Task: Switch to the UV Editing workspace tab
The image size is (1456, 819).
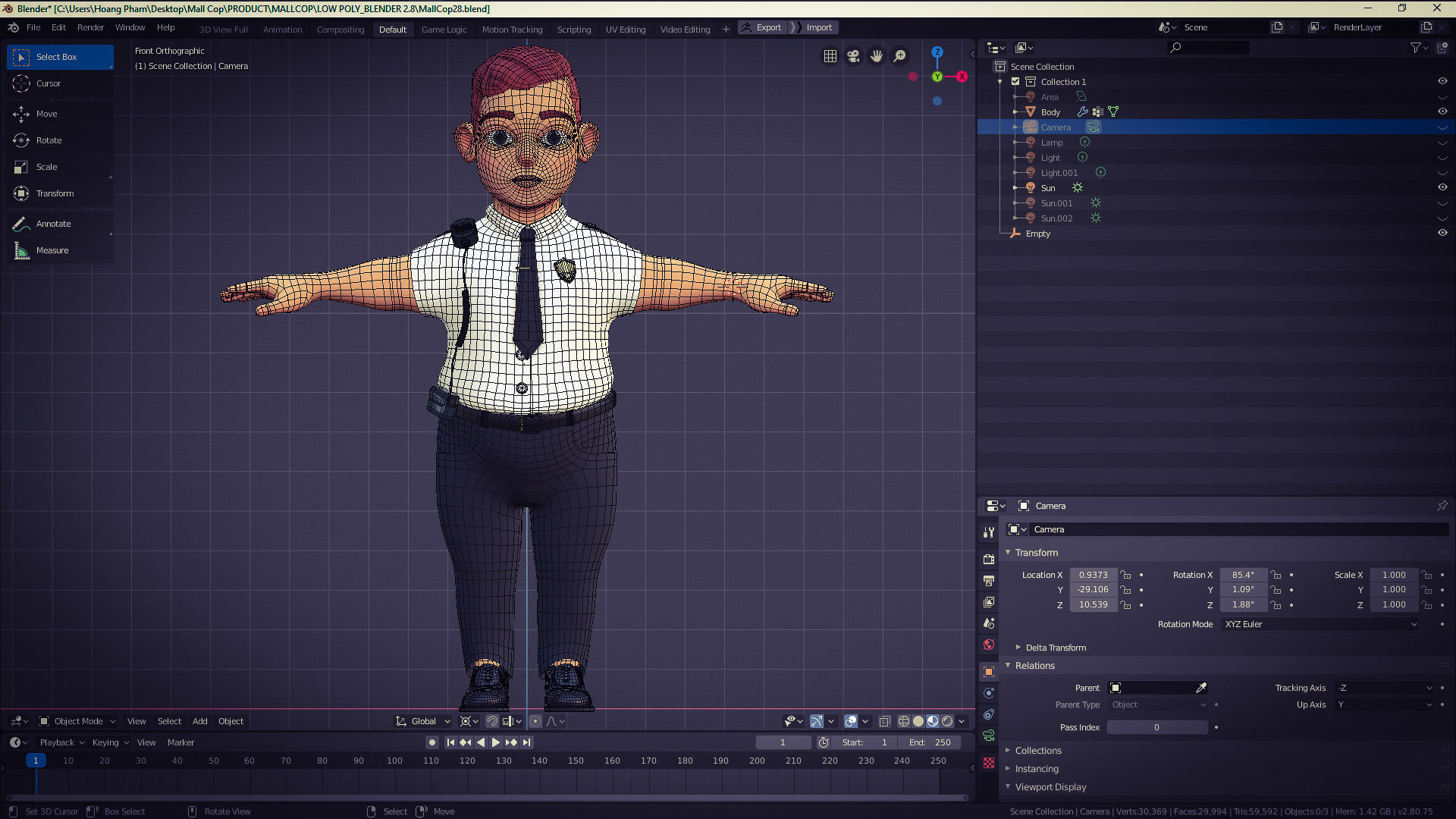Action: (625, 30)
